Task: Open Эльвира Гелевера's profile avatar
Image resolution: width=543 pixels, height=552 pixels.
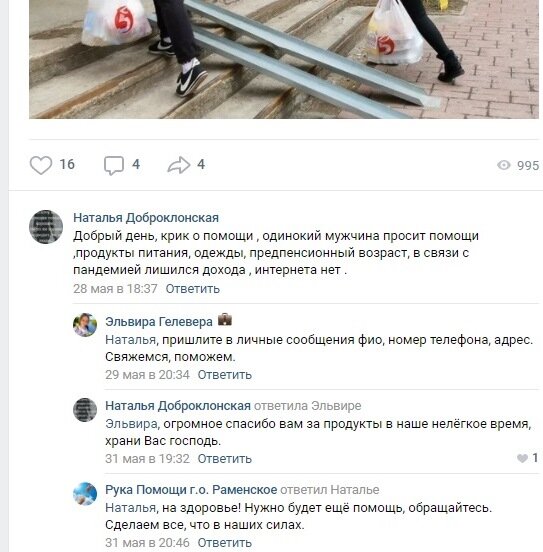Action: coord(85,325)
